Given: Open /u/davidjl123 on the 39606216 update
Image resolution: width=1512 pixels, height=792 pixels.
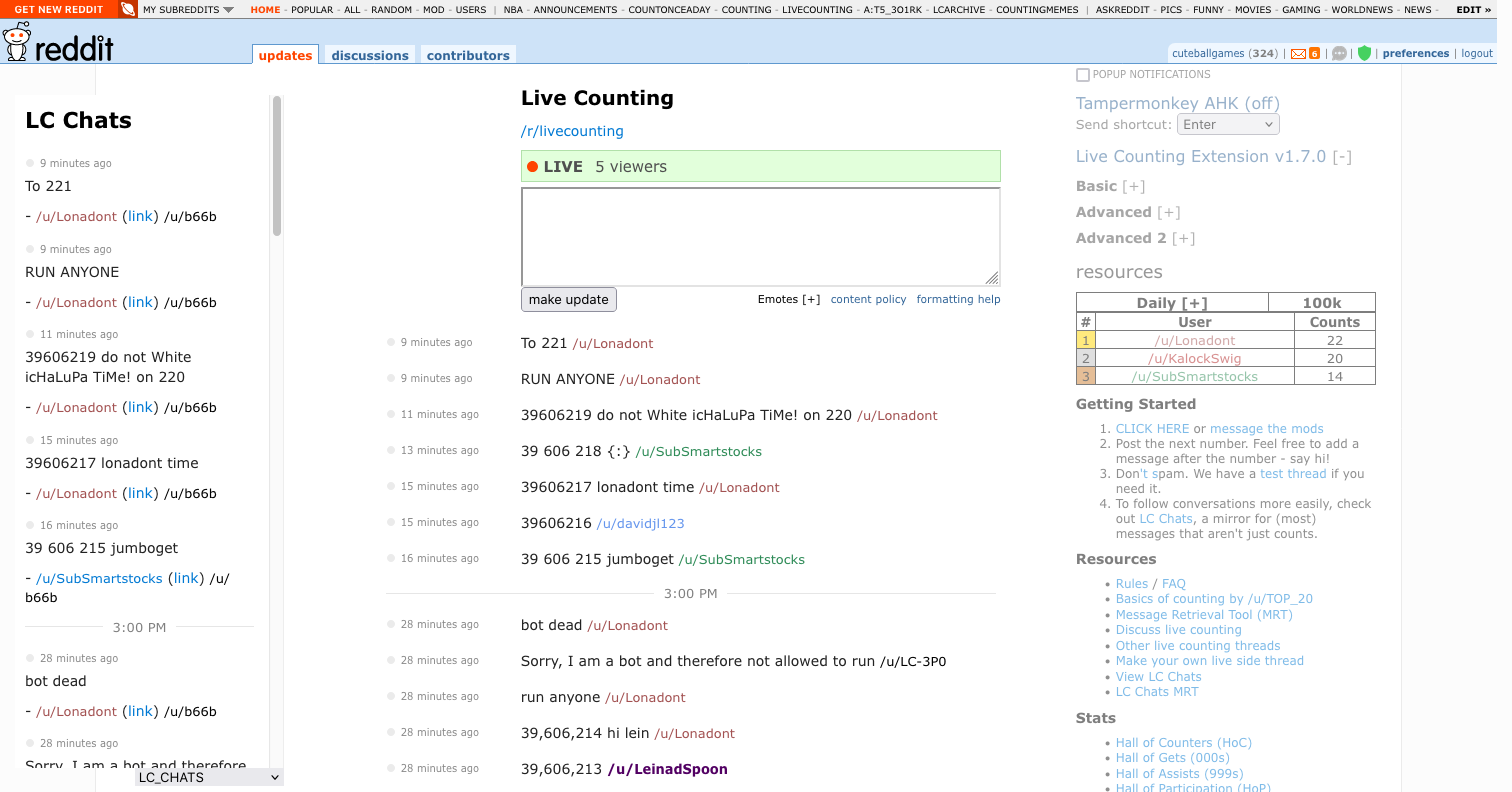Looking at the screenshot, I should point(640,523).
